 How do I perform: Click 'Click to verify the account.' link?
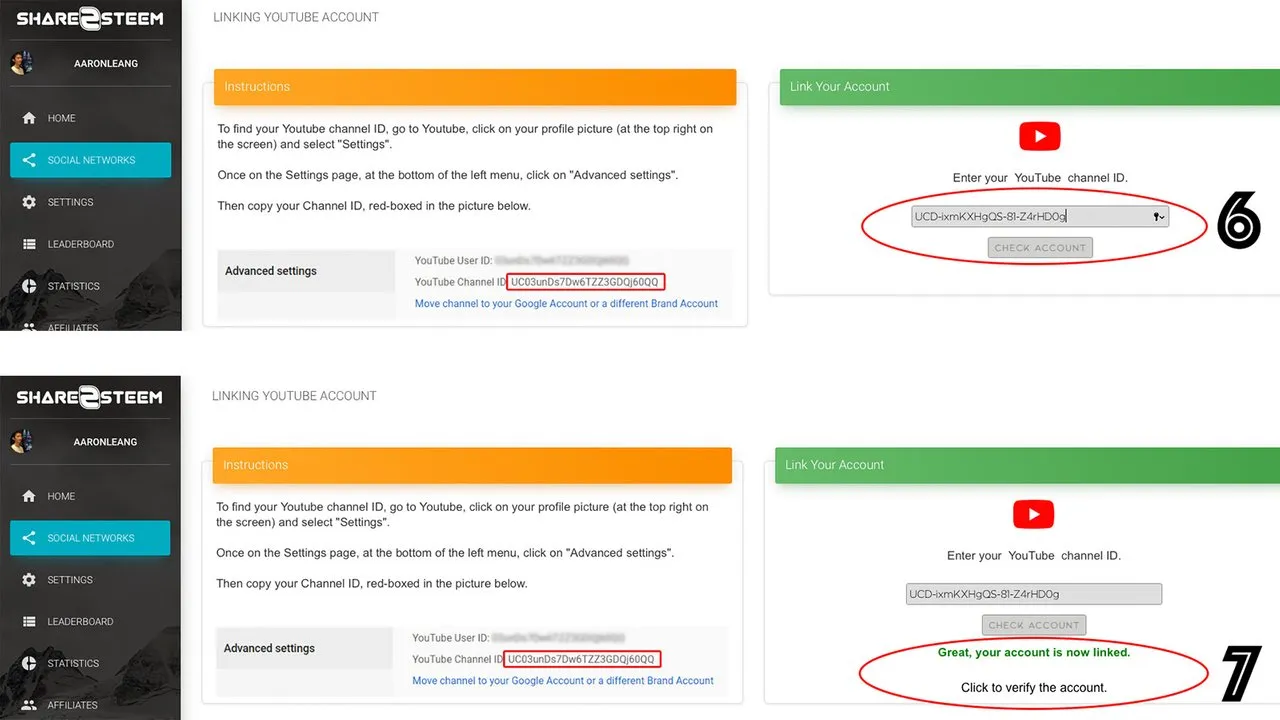pos(1034,687)
